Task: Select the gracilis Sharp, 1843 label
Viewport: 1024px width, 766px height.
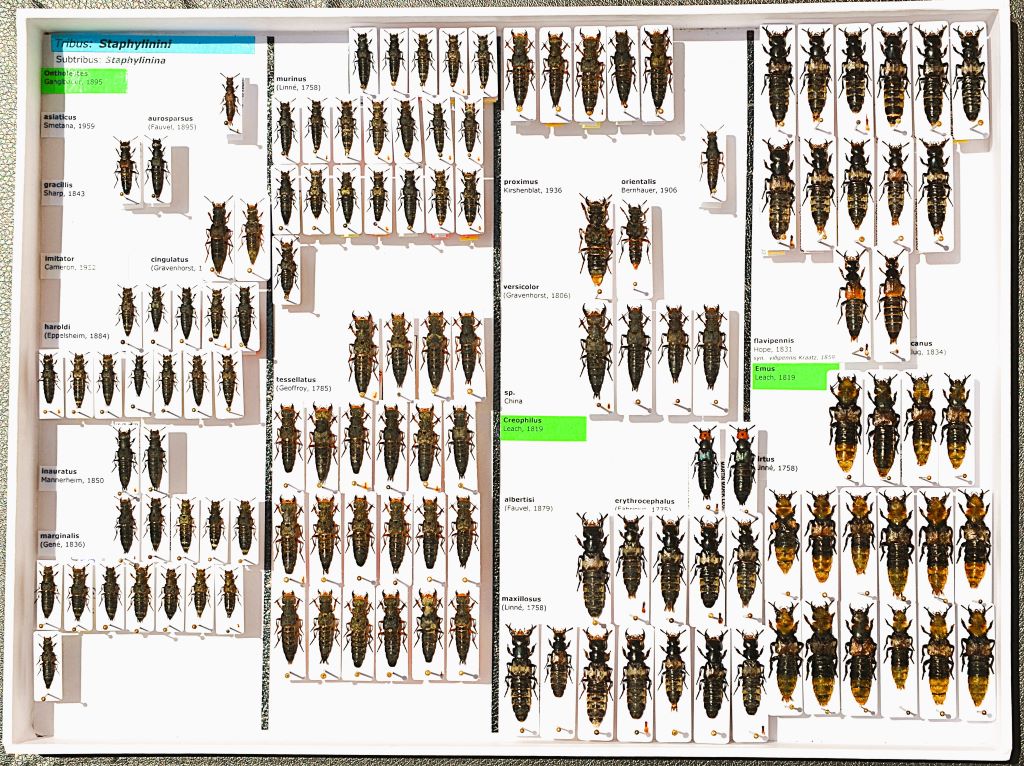Action: click(64, 189)
